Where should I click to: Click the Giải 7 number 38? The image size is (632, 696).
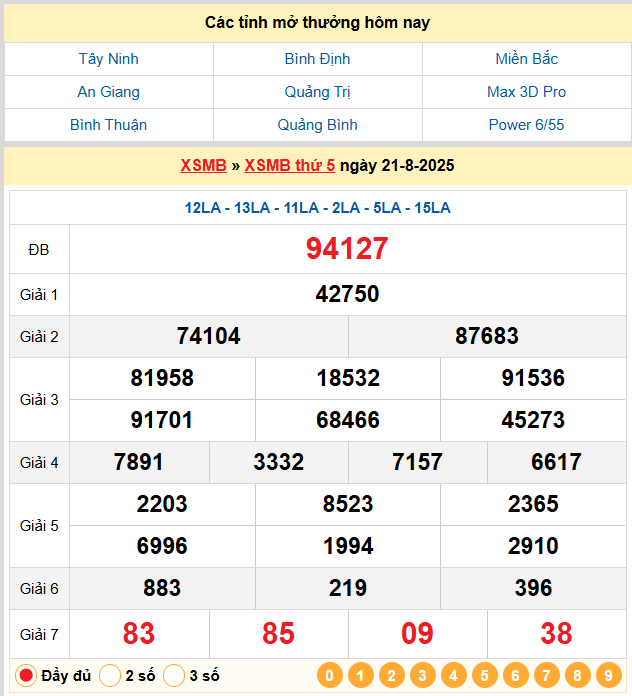(557, 633)
